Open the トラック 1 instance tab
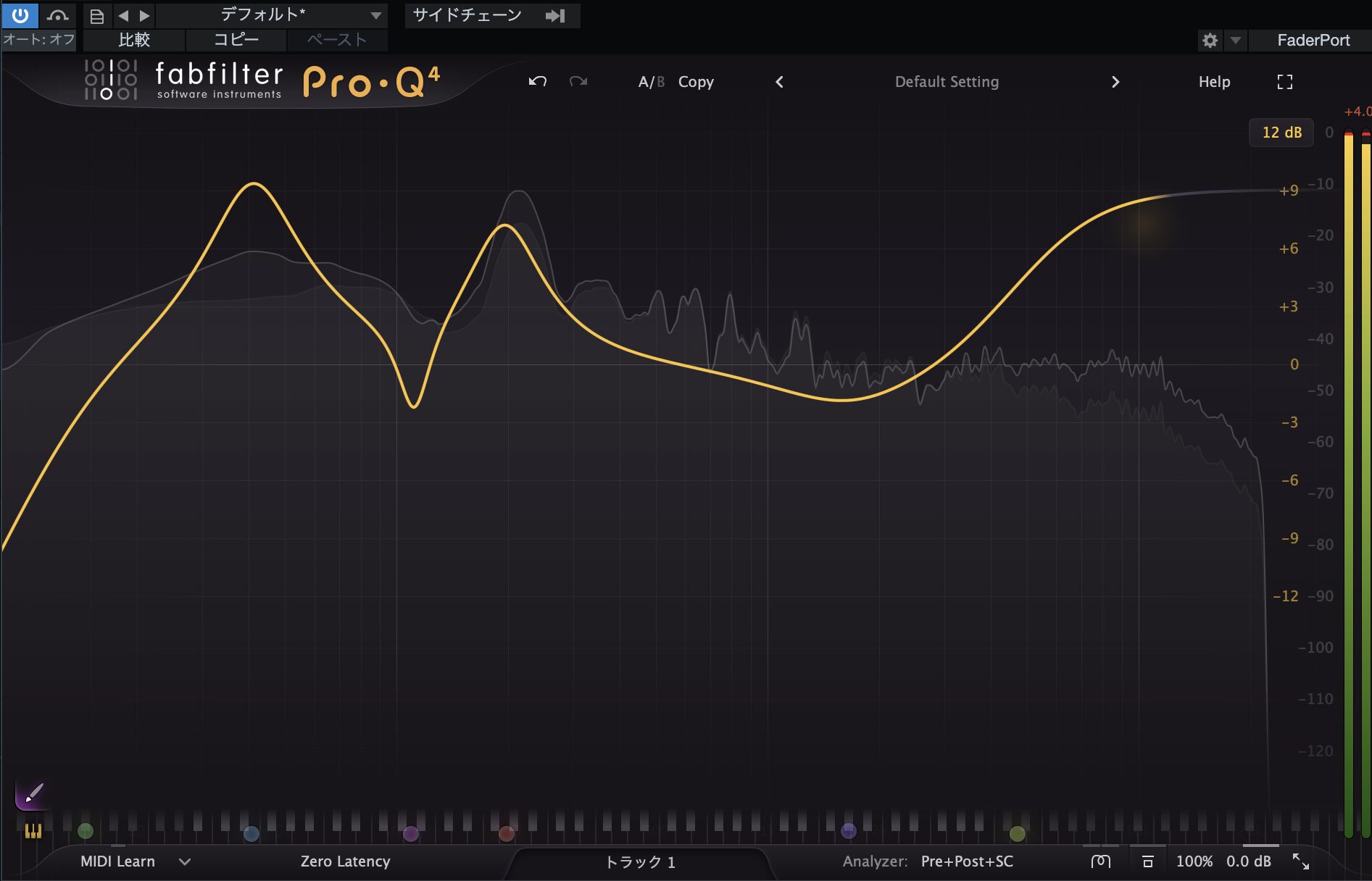This screenshot has width=1372, height=881. coord(640,862)
